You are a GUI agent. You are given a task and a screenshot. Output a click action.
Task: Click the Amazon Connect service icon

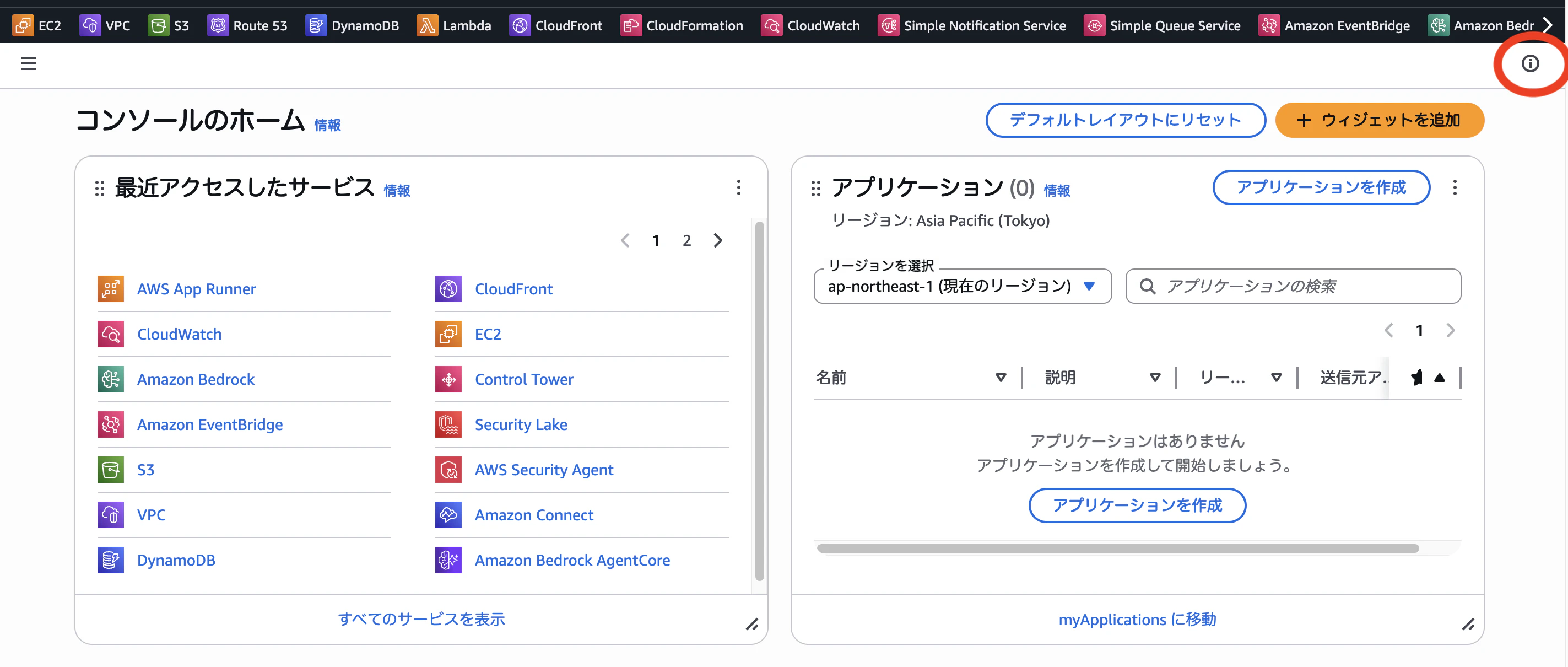pyautogui.click(x=448, y=515)
